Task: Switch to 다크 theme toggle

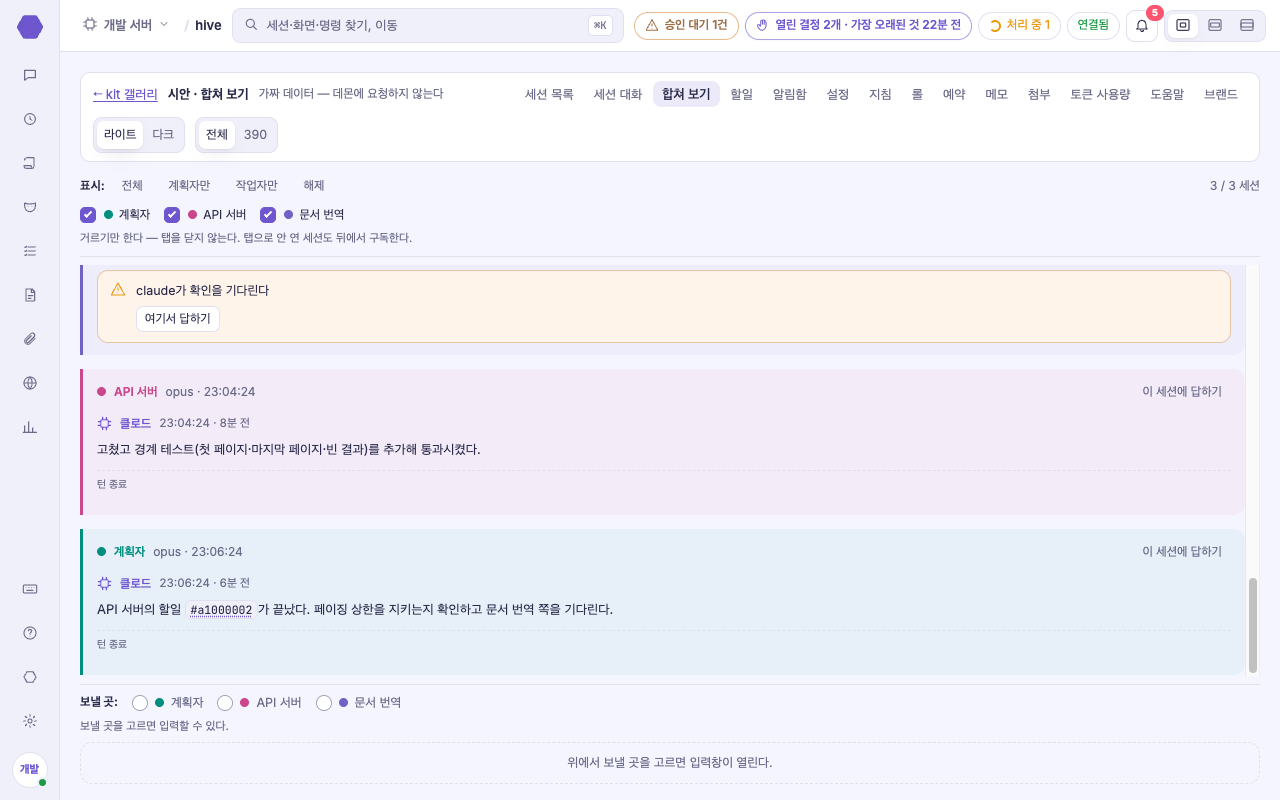Action: 163,135
